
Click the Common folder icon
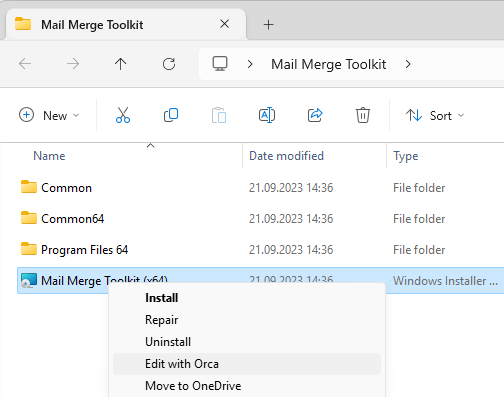(x=29, y=187)
